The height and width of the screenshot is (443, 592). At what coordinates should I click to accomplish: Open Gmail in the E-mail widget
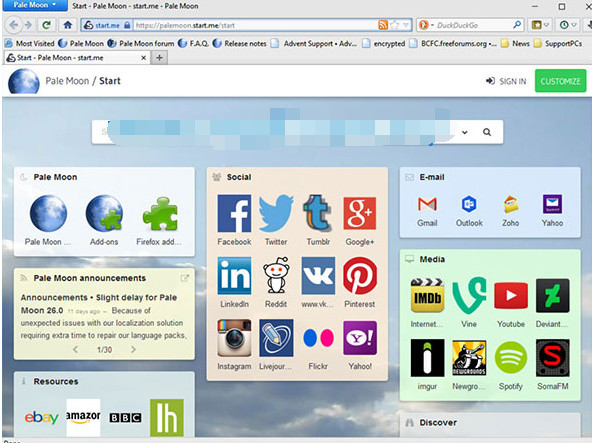point(427,204)
